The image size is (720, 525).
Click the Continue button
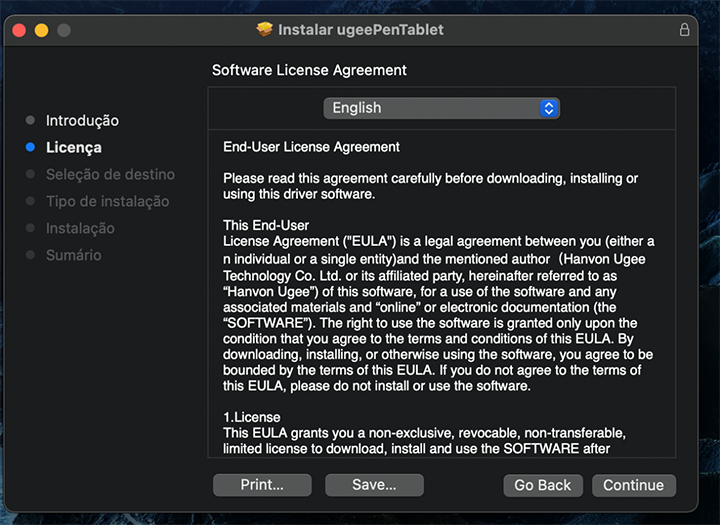633,485
